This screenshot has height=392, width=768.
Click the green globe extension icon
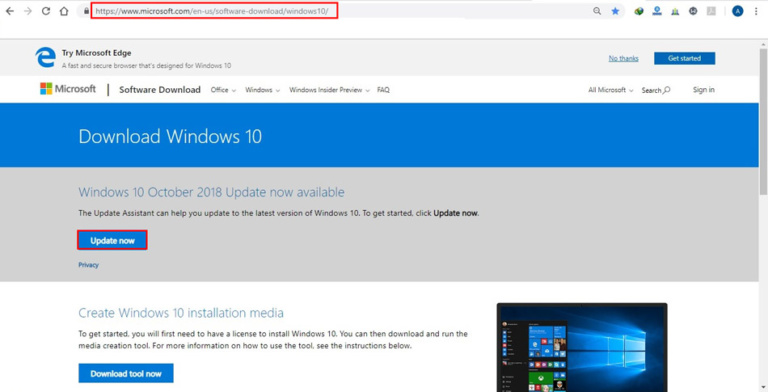pyautogui.click(x=639, y=11)
